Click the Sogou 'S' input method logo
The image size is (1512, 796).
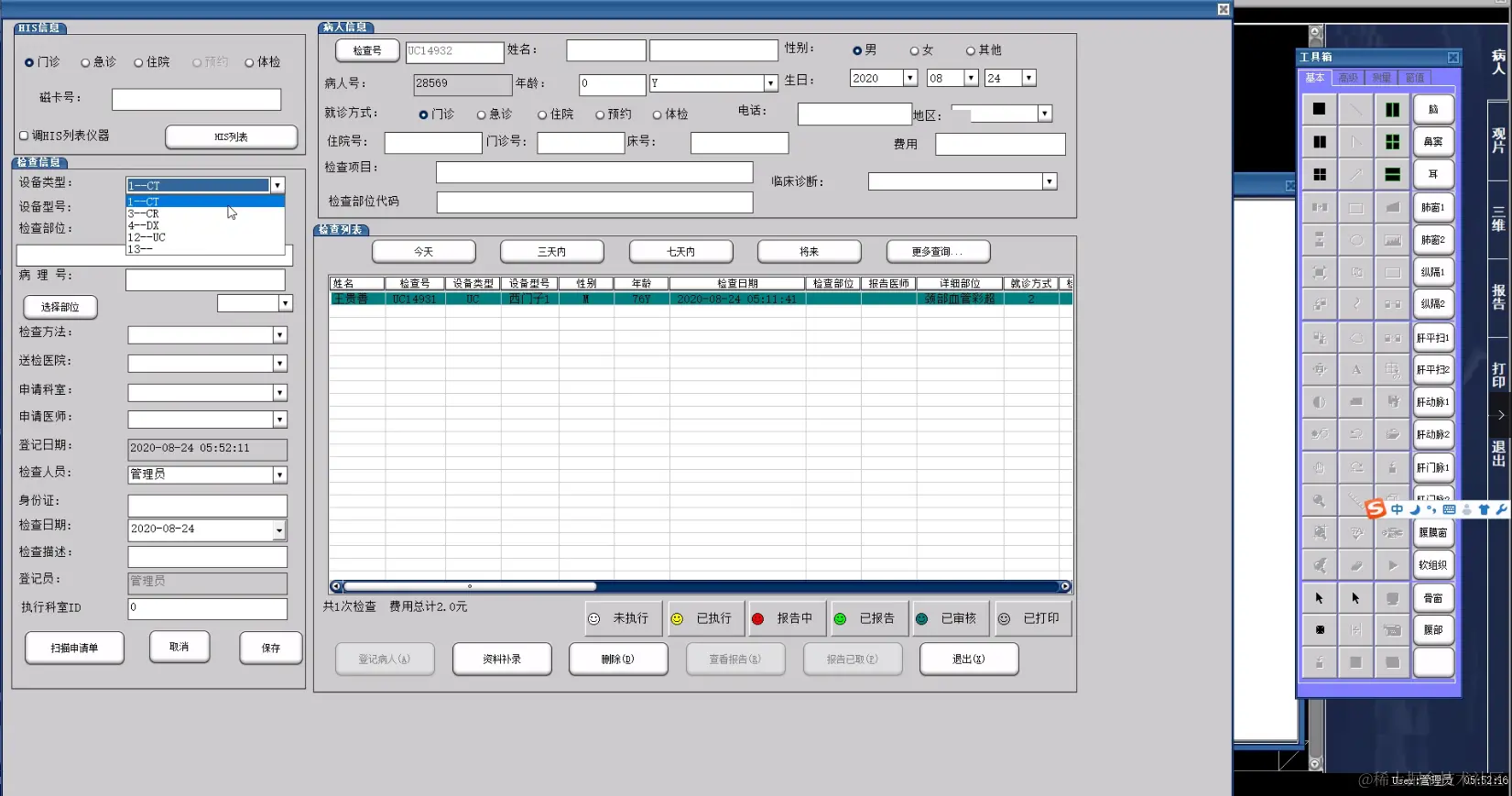[1375, 508]
